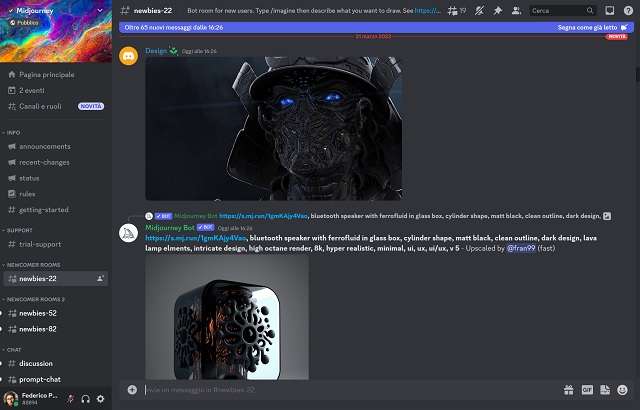Click the Federico P. user avatar

(11, 398)
